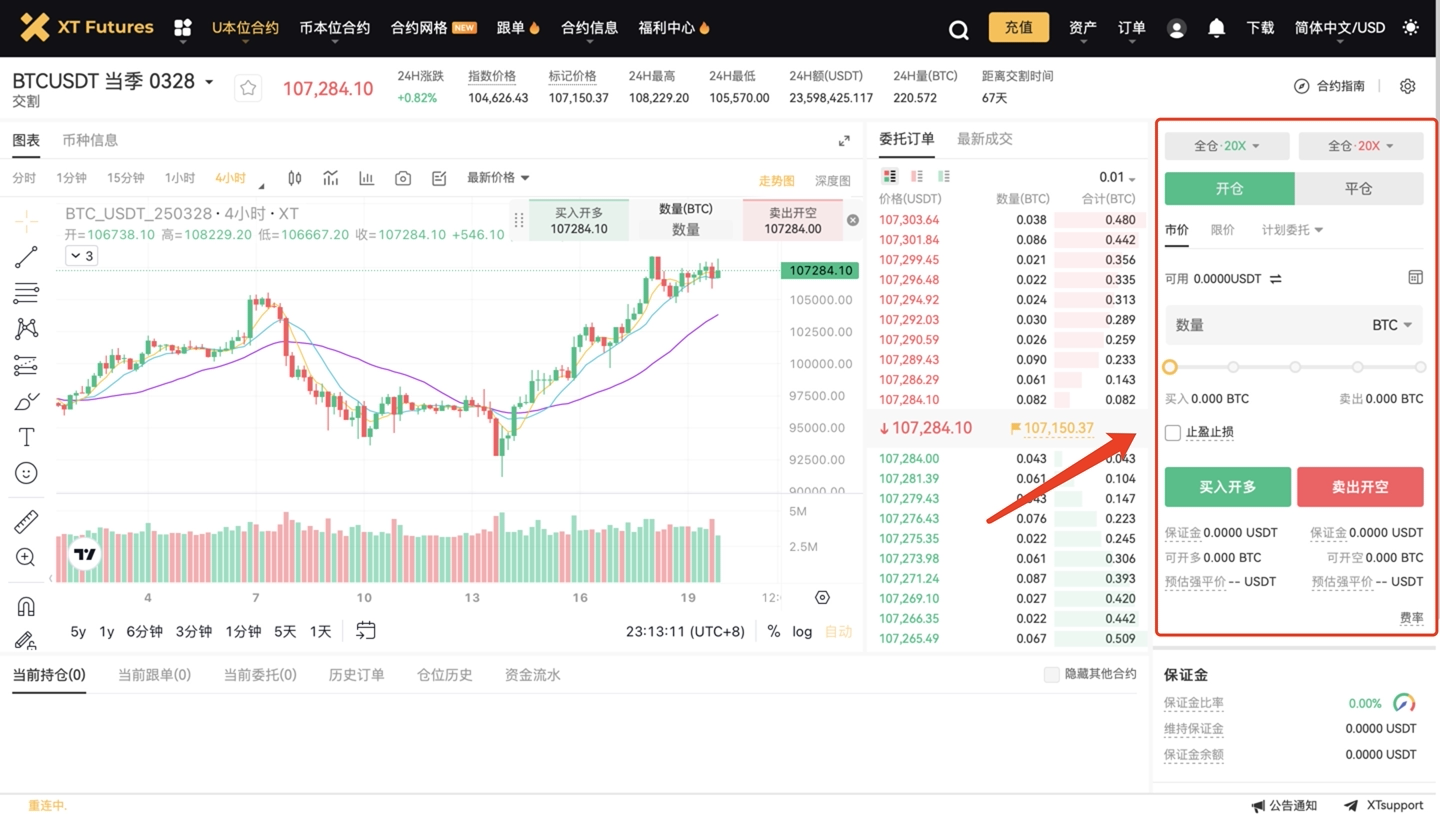Open the chart indicators icon

pos(330,178)
